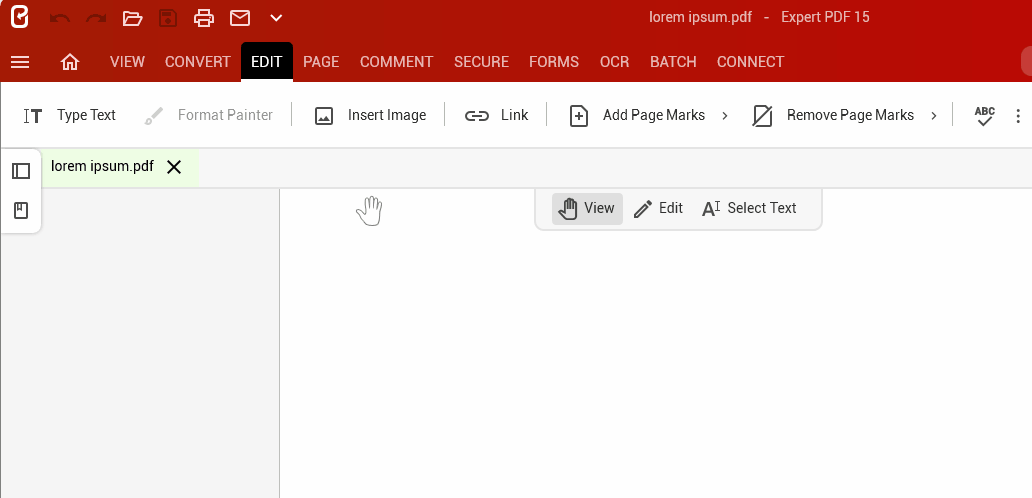Toggle the sidebar panel icon
The image size is (1032, 498).
(x=21, y=171)
